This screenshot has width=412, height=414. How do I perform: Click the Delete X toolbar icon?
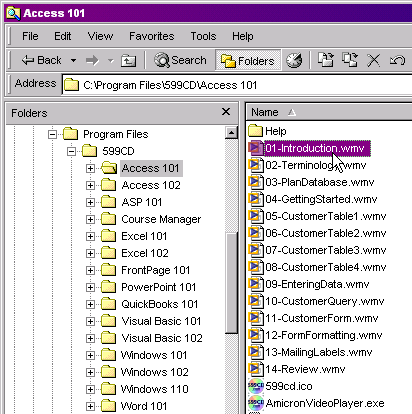tap(373, 61)
